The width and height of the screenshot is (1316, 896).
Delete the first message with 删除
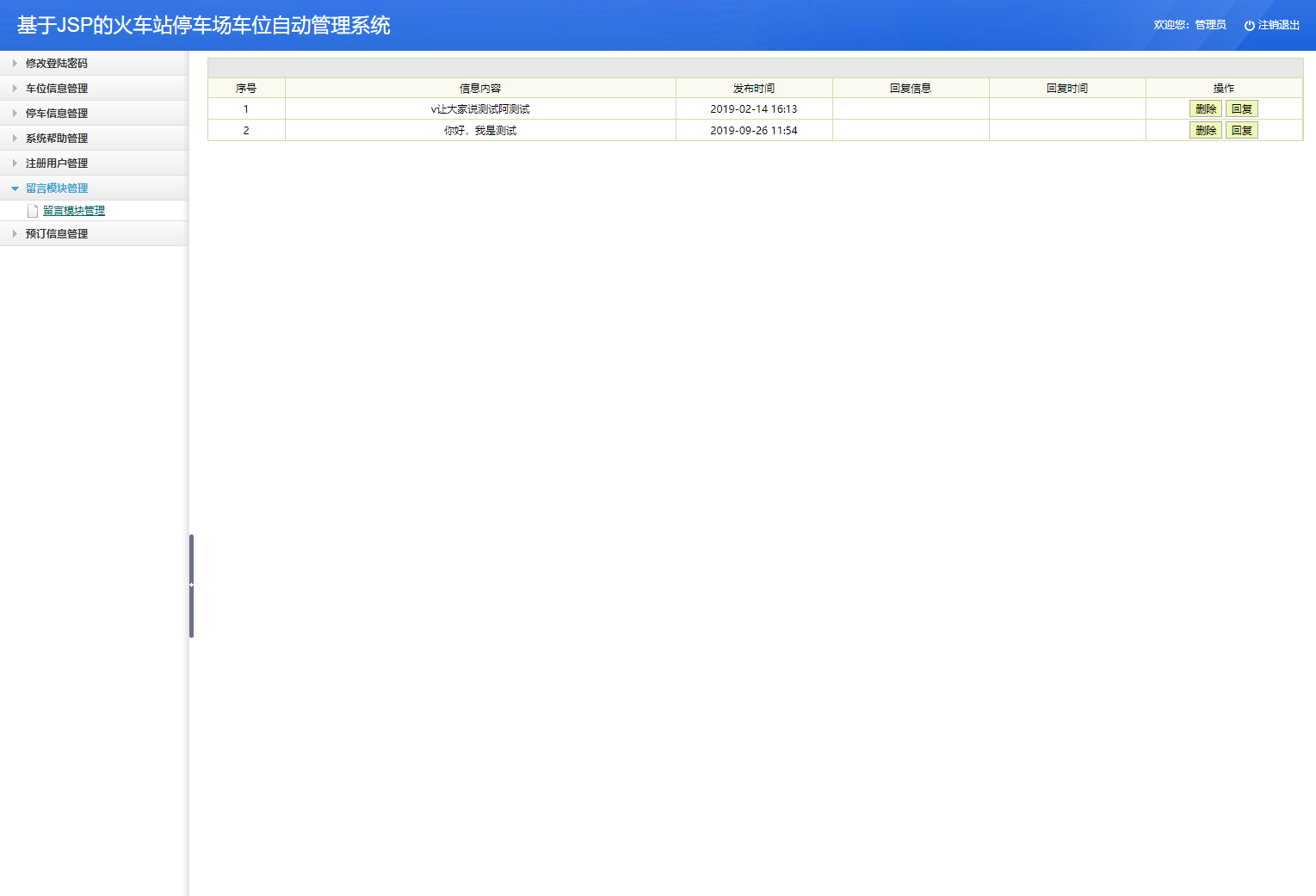pyautogui.click(x=1205, y=108)
